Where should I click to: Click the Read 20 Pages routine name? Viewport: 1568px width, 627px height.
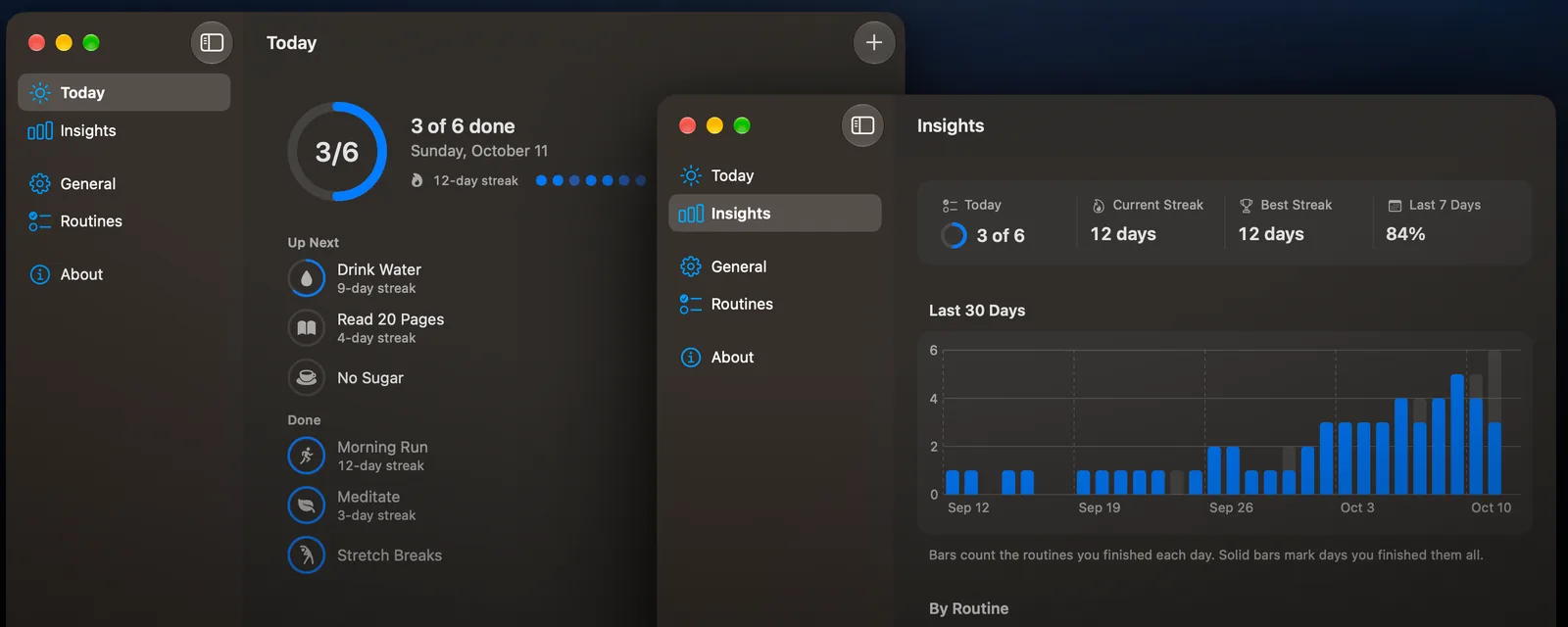pyautogui.click(x=391, y=319)
